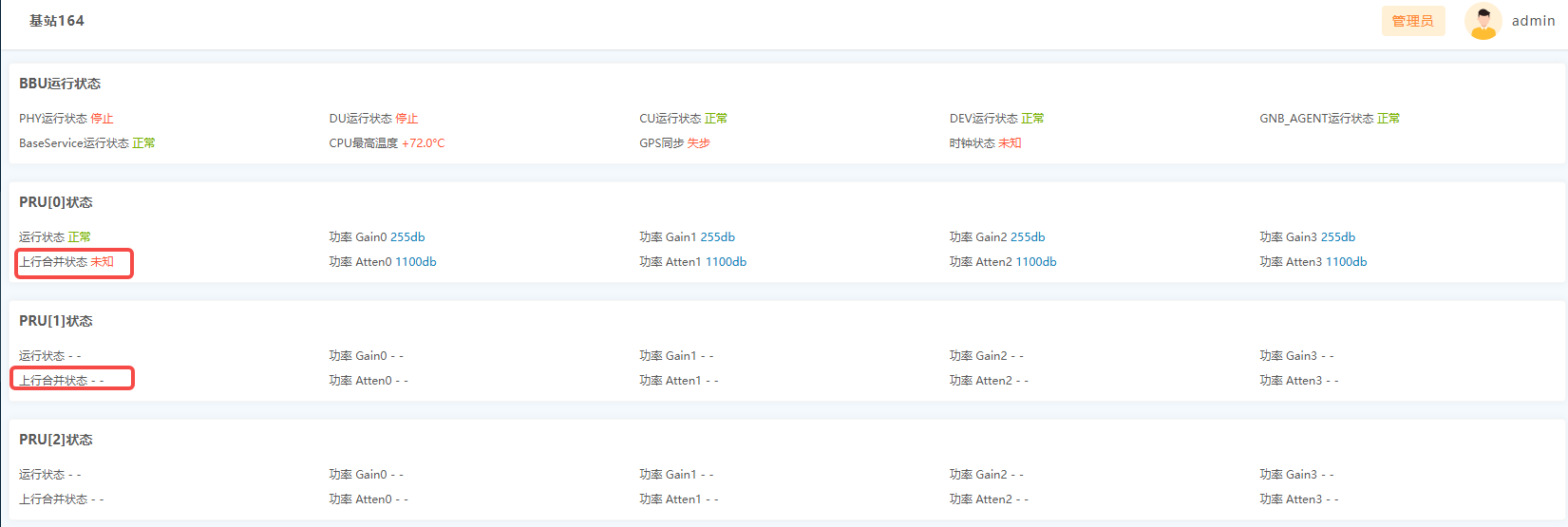Click PRU[1] 上行合并状态 entry
The width and height of the screenshot is (1568, 527).
click(62, 381)
